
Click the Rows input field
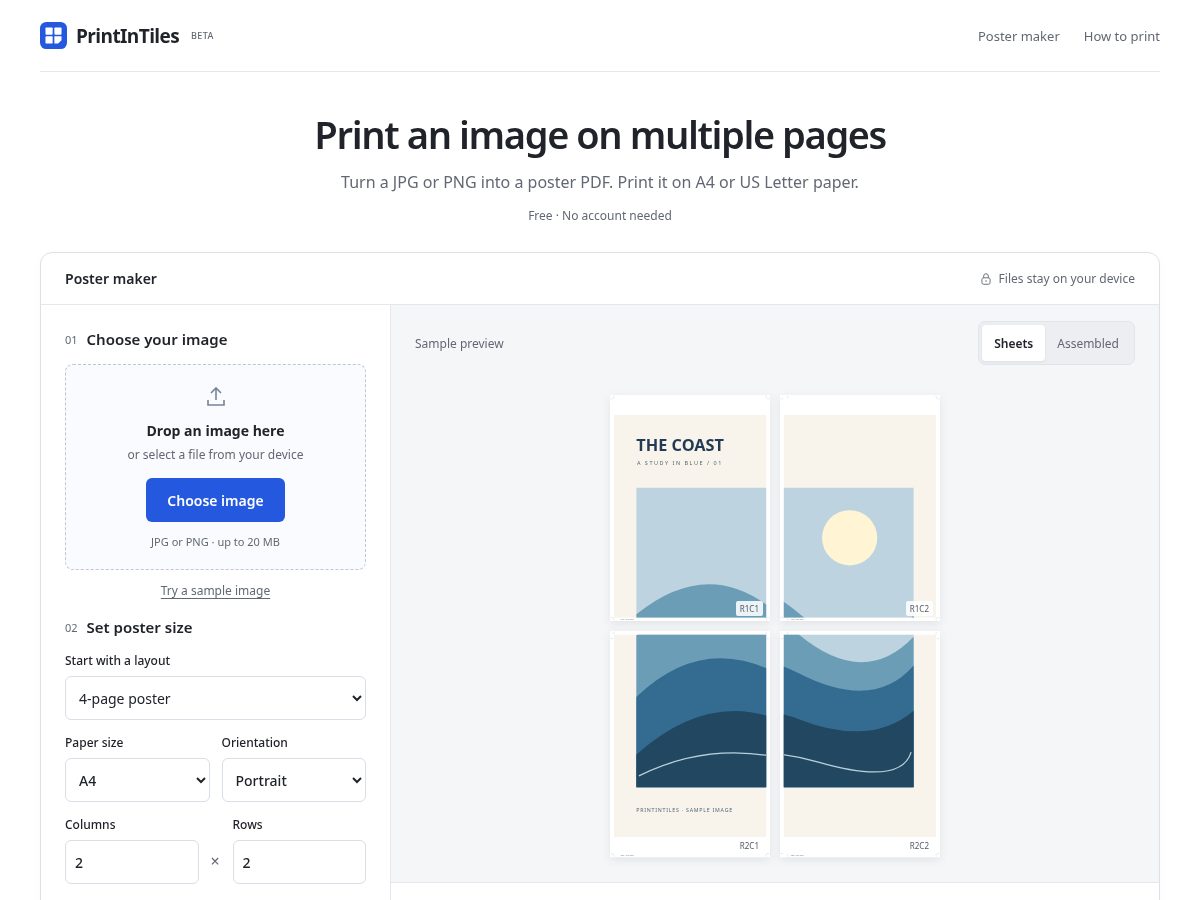pyautogui.click(x=299, y=862)
